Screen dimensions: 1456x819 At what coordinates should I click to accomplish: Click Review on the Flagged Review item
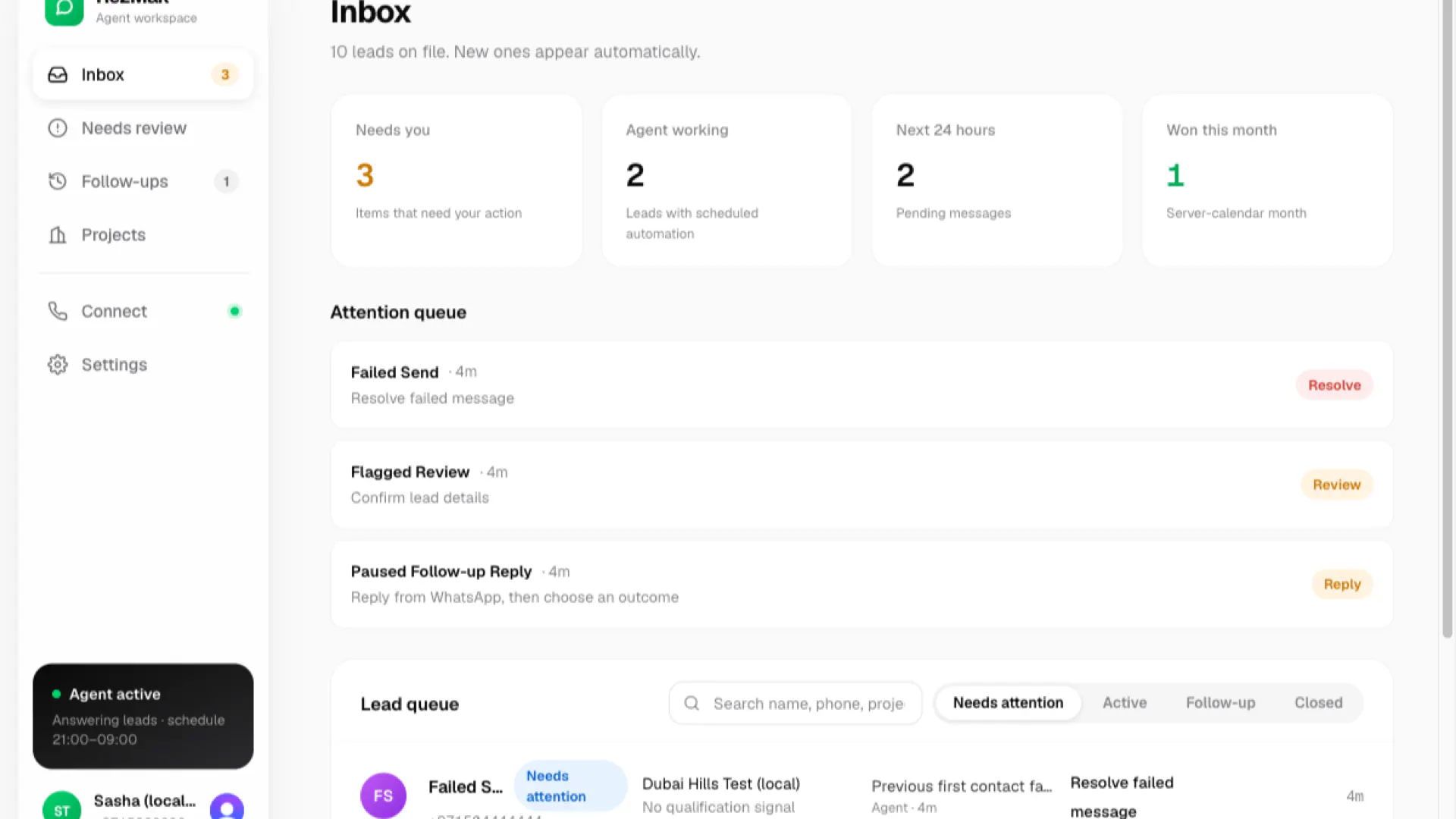pos(1336,485)
